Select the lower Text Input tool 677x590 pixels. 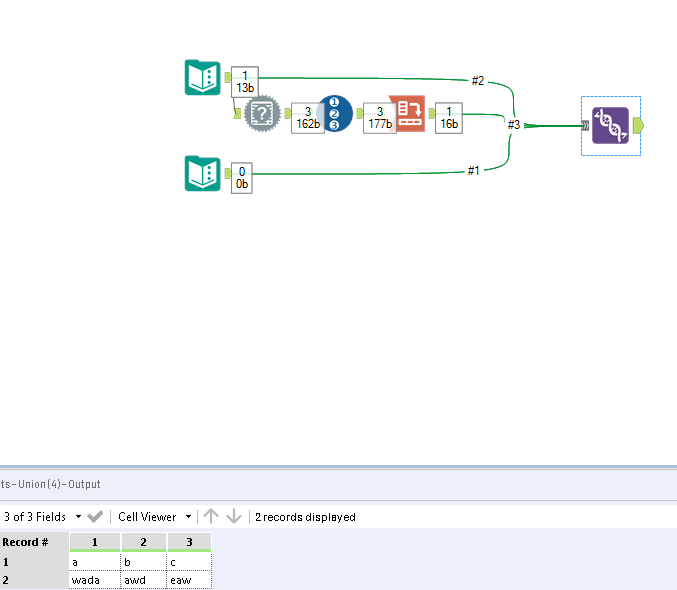[202, 173]
